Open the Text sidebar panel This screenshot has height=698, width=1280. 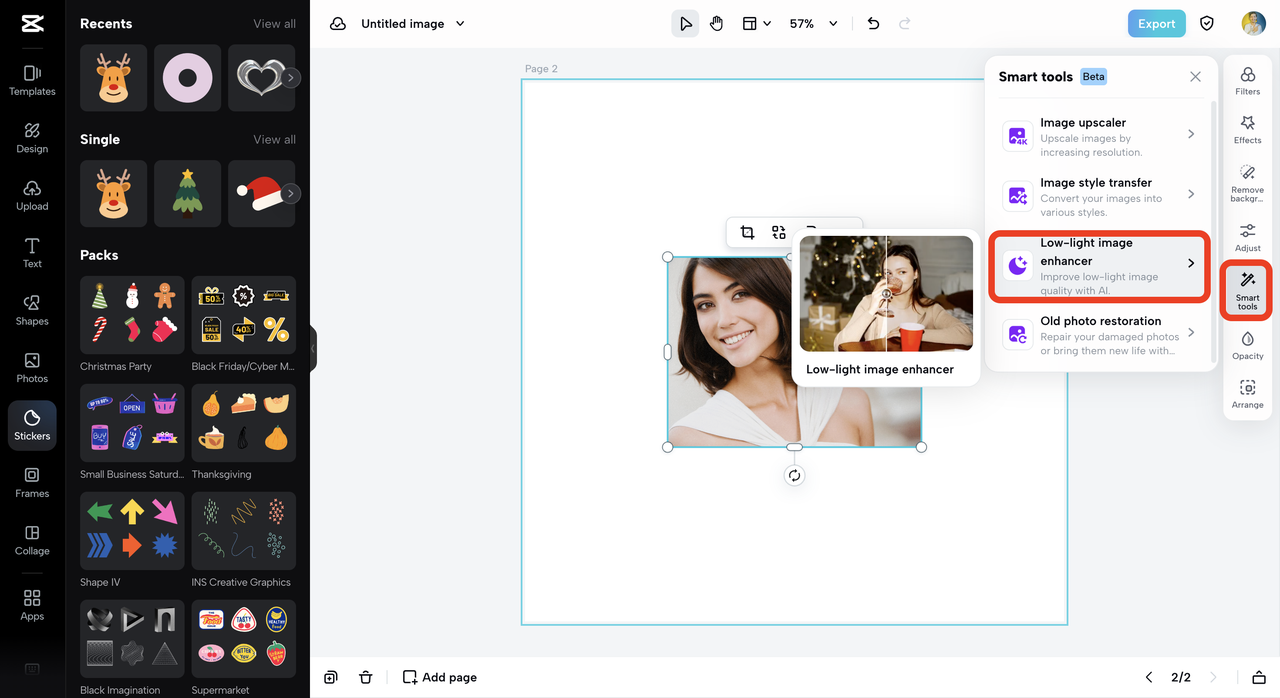32,253
